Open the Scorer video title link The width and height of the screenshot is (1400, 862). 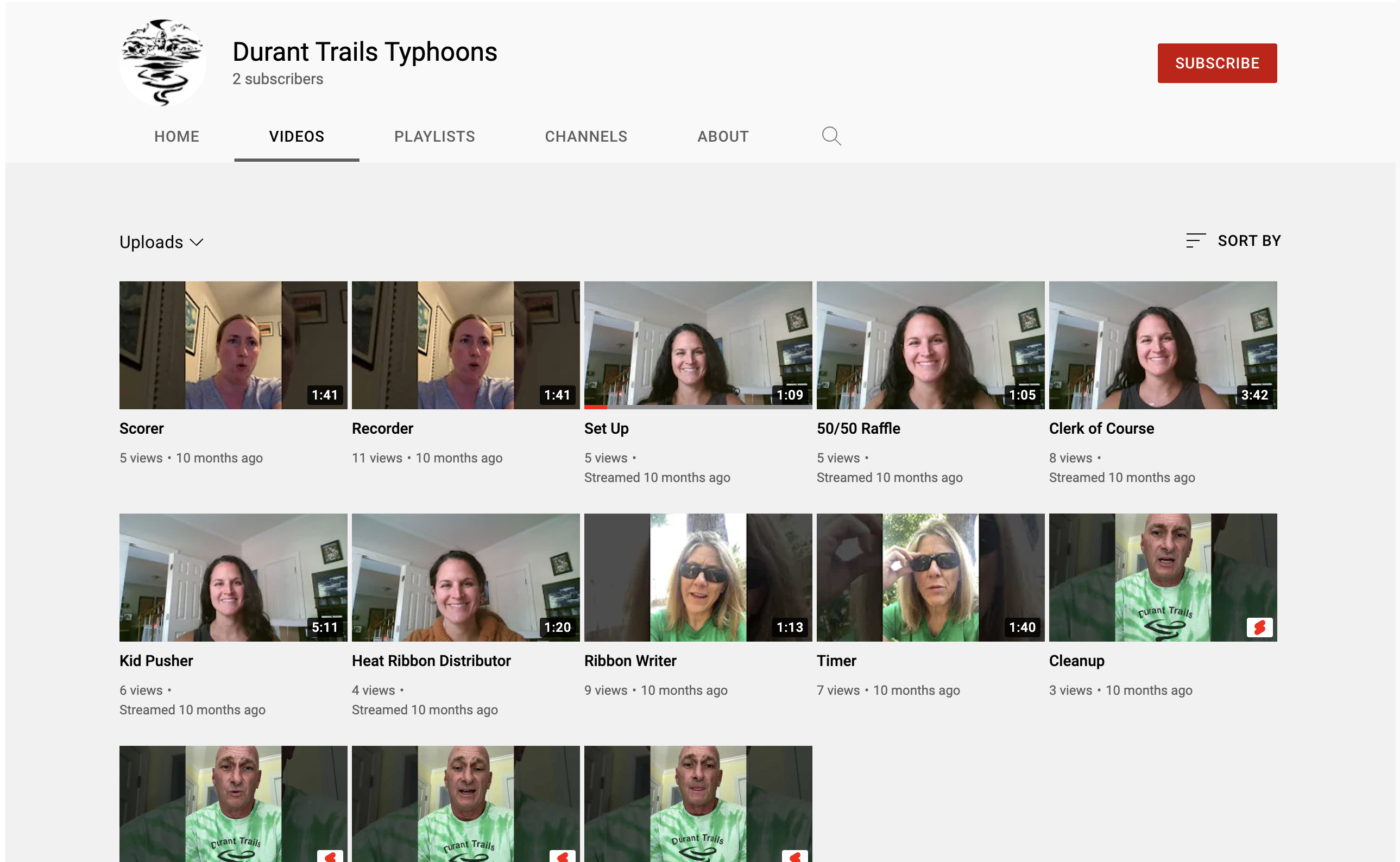[141, 428]
